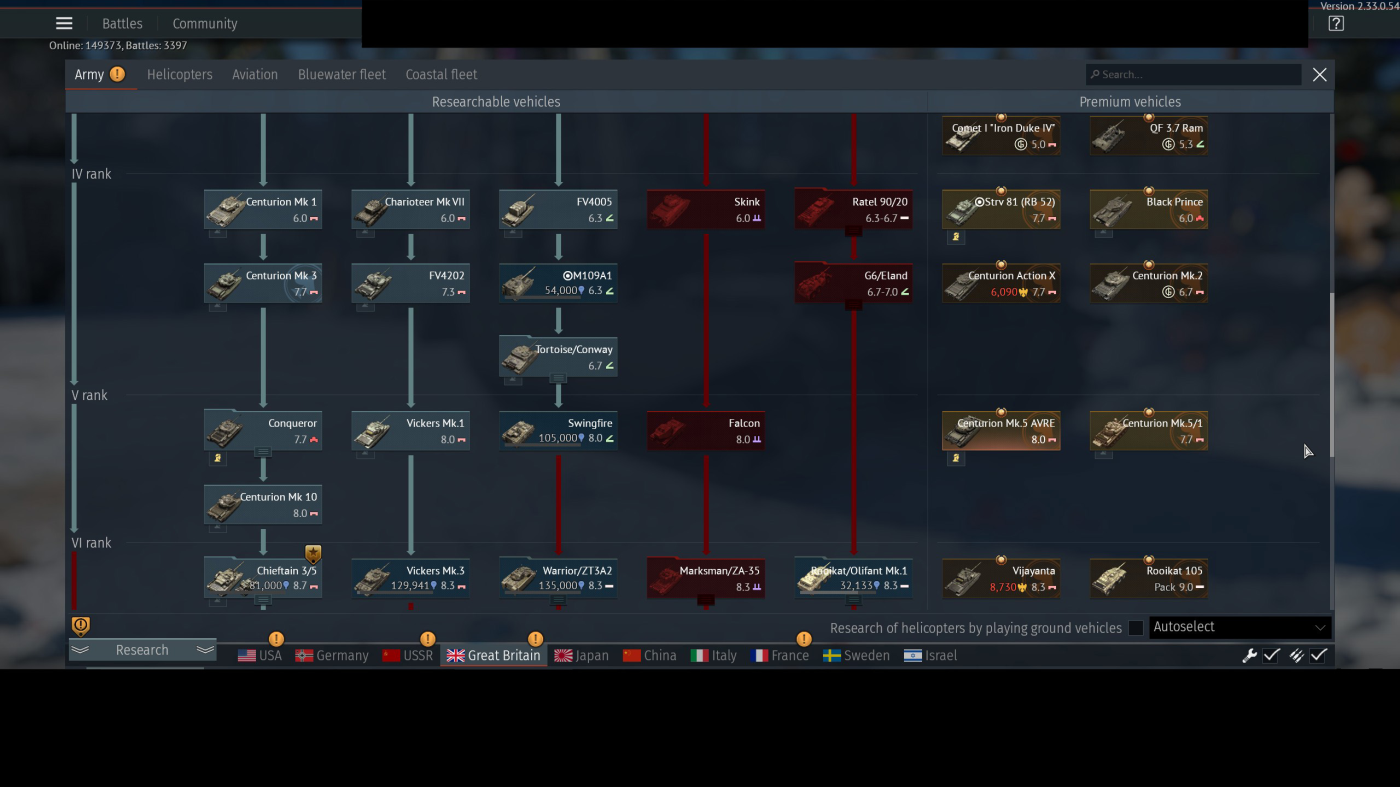Open the hamburger main menu
This screenshot has height=787, width=1400.
coord(64,23)
